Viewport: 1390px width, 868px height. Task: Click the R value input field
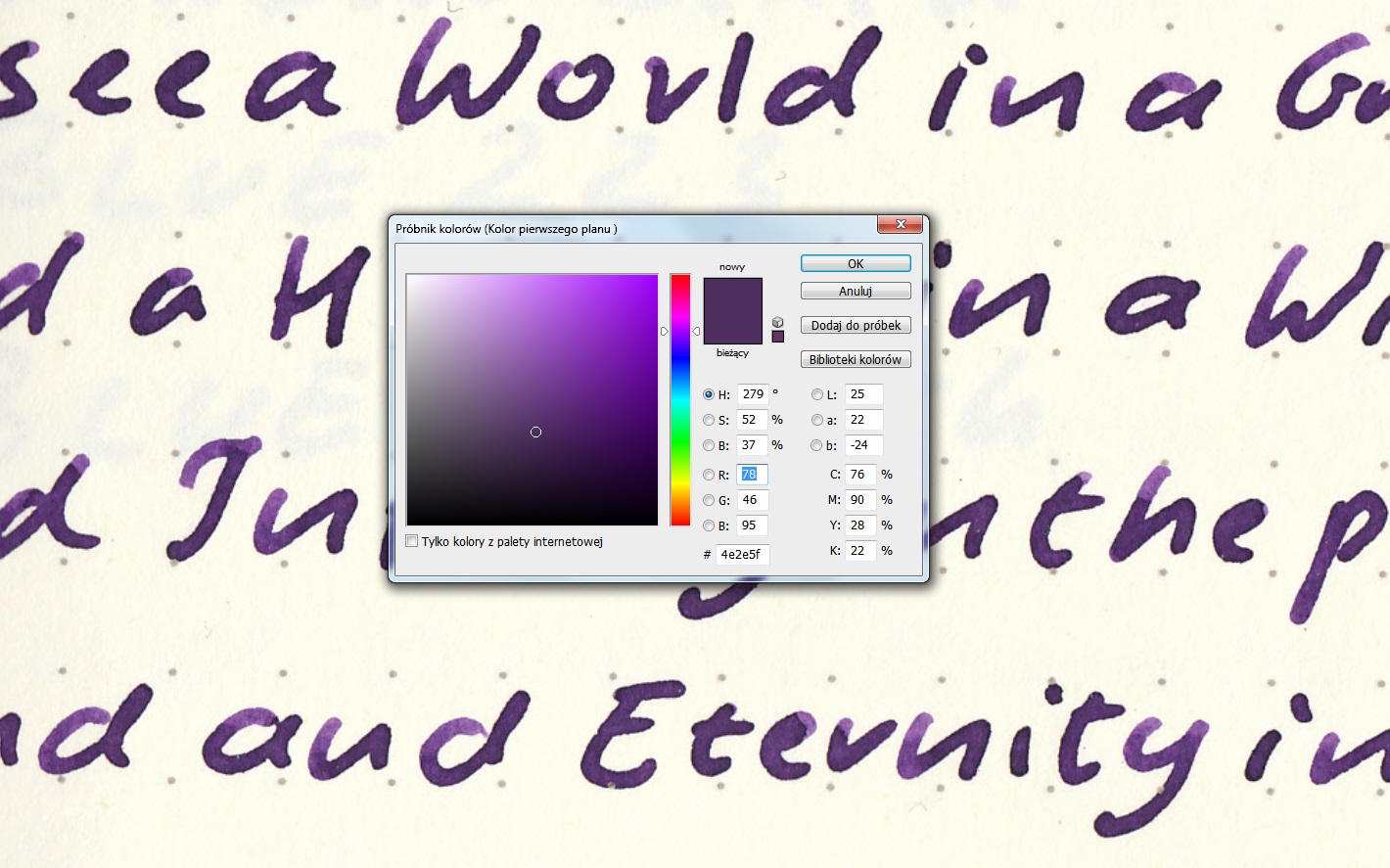coord(752,475)
